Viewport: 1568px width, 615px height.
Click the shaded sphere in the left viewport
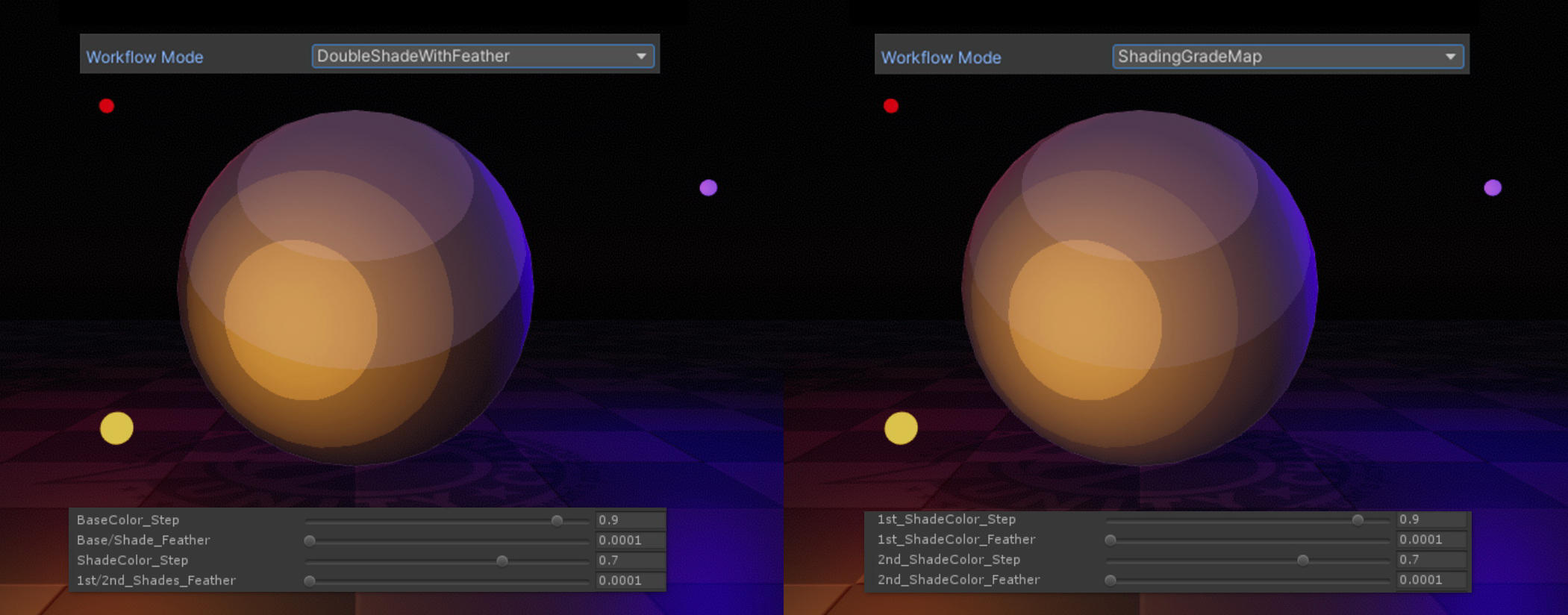pos(355,288)
